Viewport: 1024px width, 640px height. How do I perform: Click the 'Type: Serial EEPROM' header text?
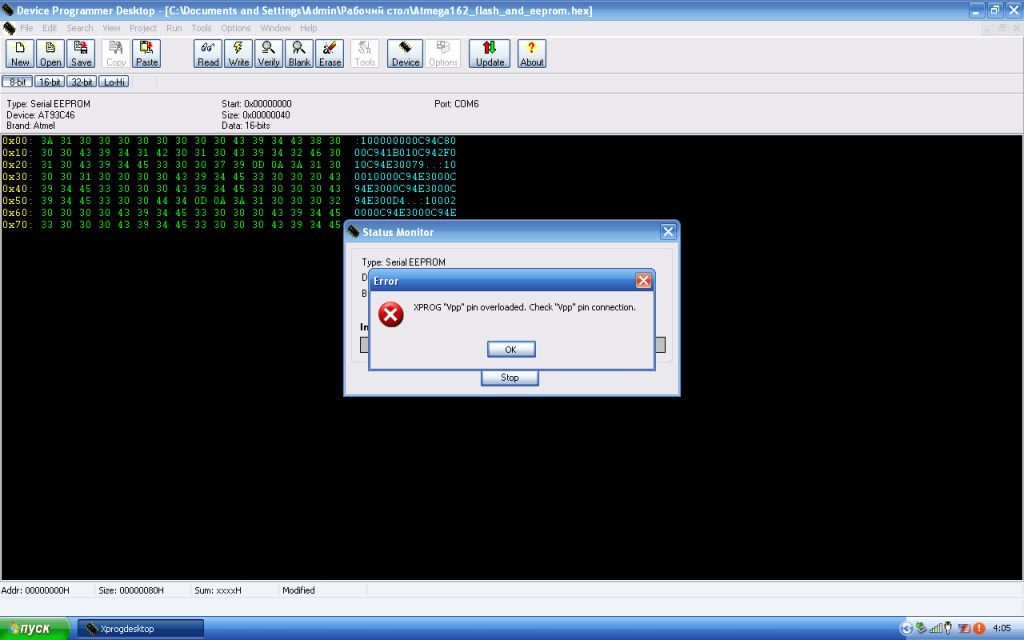pyautogui.click(x=48, y=104)
